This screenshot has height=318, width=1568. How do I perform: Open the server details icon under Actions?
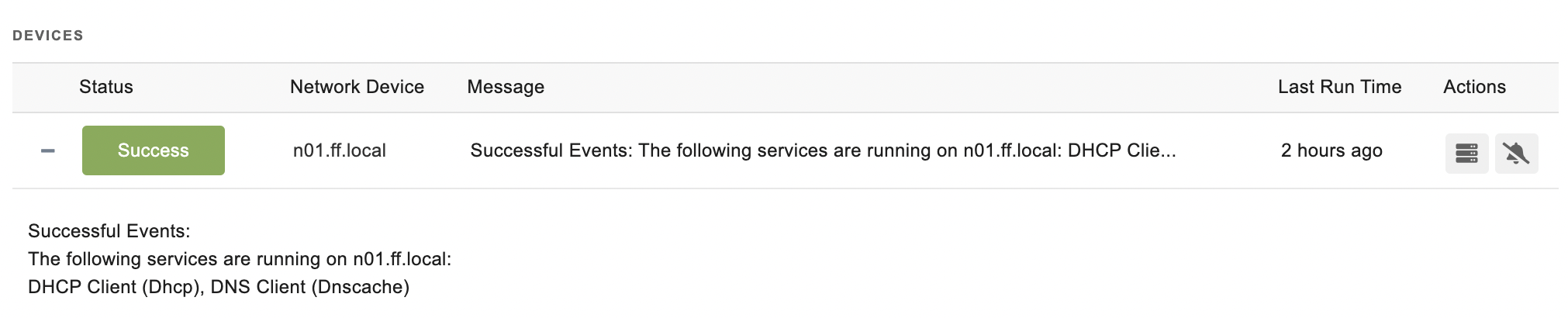click(1466, 153)
